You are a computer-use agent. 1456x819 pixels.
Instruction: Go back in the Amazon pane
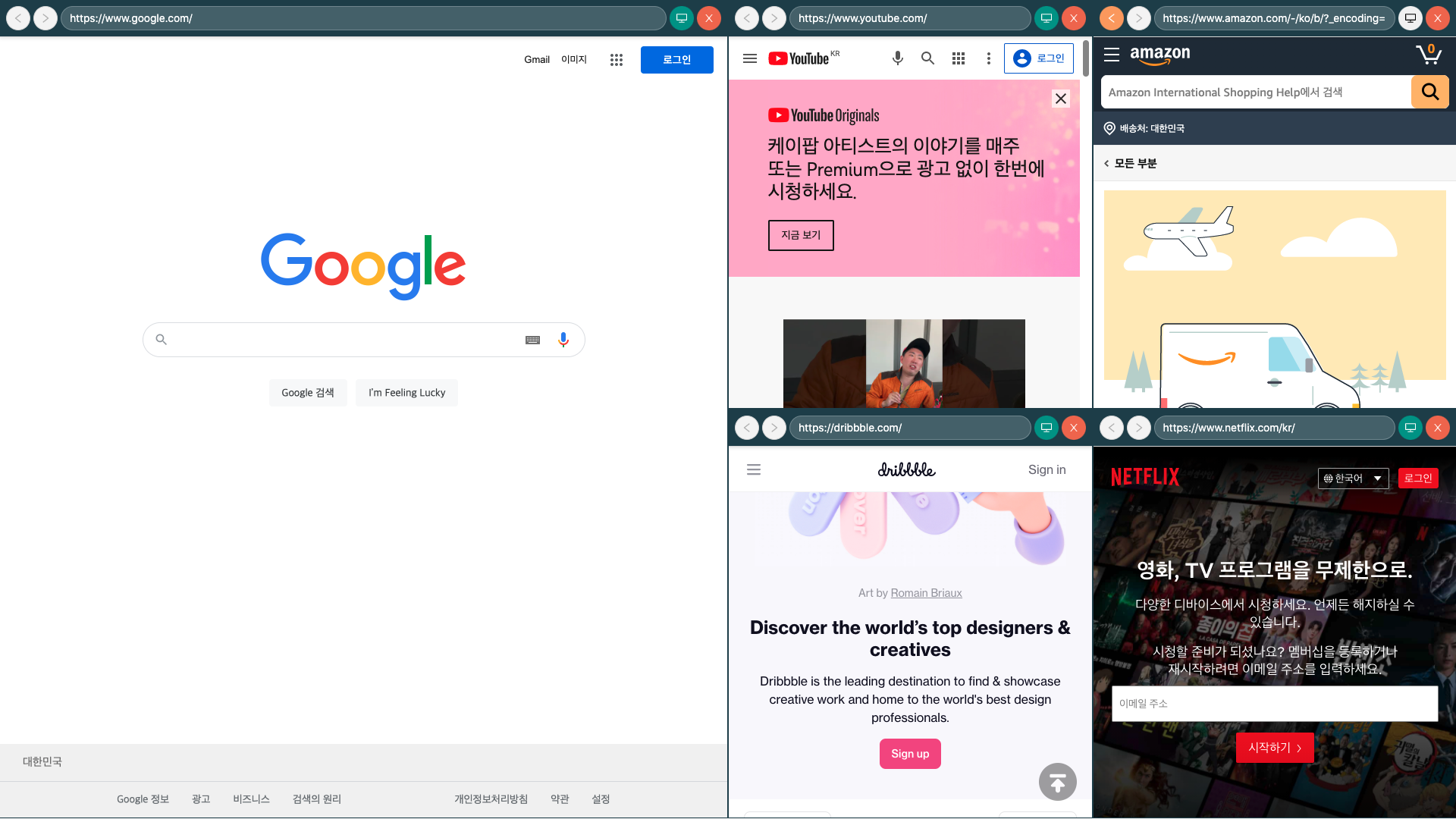point(1112,18)
